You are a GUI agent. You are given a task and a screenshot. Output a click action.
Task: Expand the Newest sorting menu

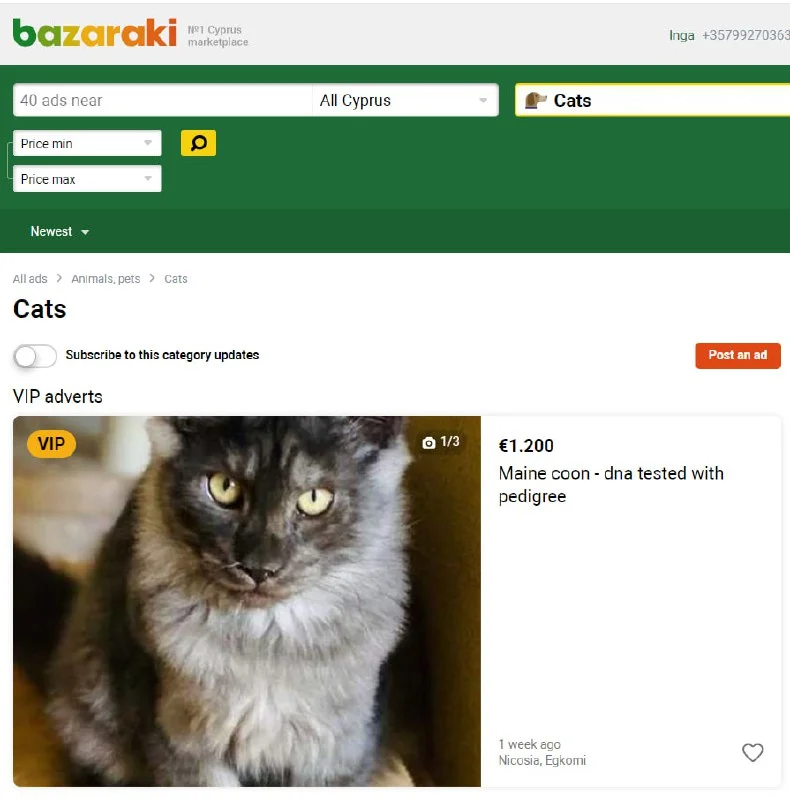coord(60,232)
